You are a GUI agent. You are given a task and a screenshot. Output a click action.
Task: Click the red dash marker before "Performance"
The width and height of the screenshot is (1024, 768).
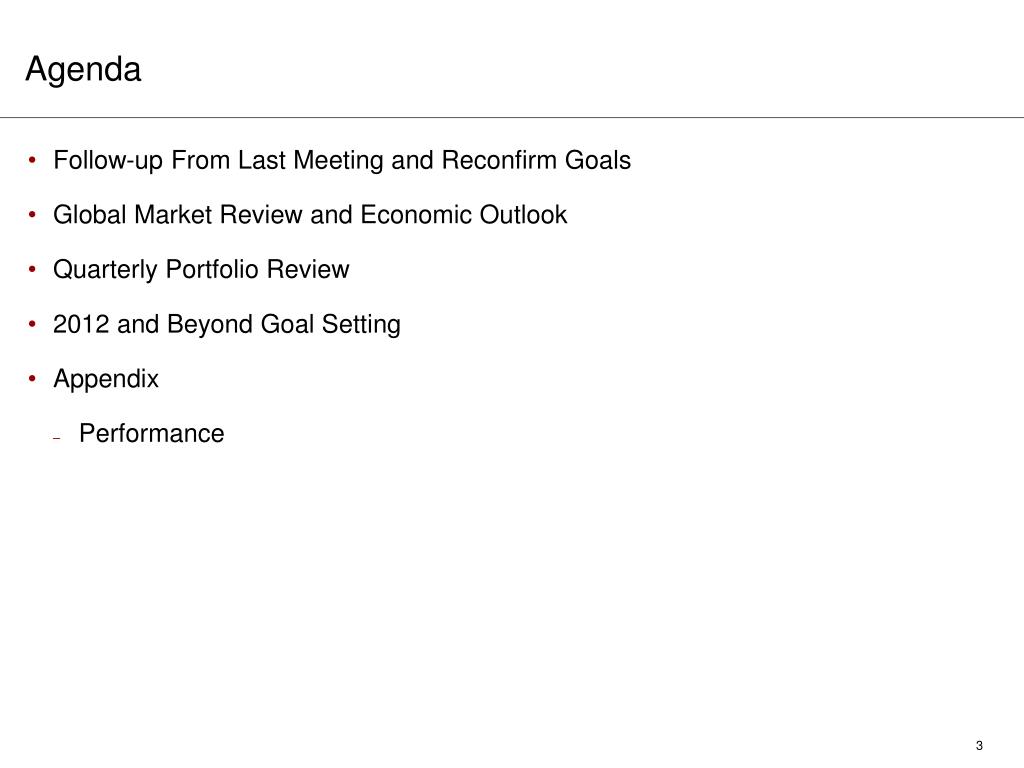[x=57, y=438]
